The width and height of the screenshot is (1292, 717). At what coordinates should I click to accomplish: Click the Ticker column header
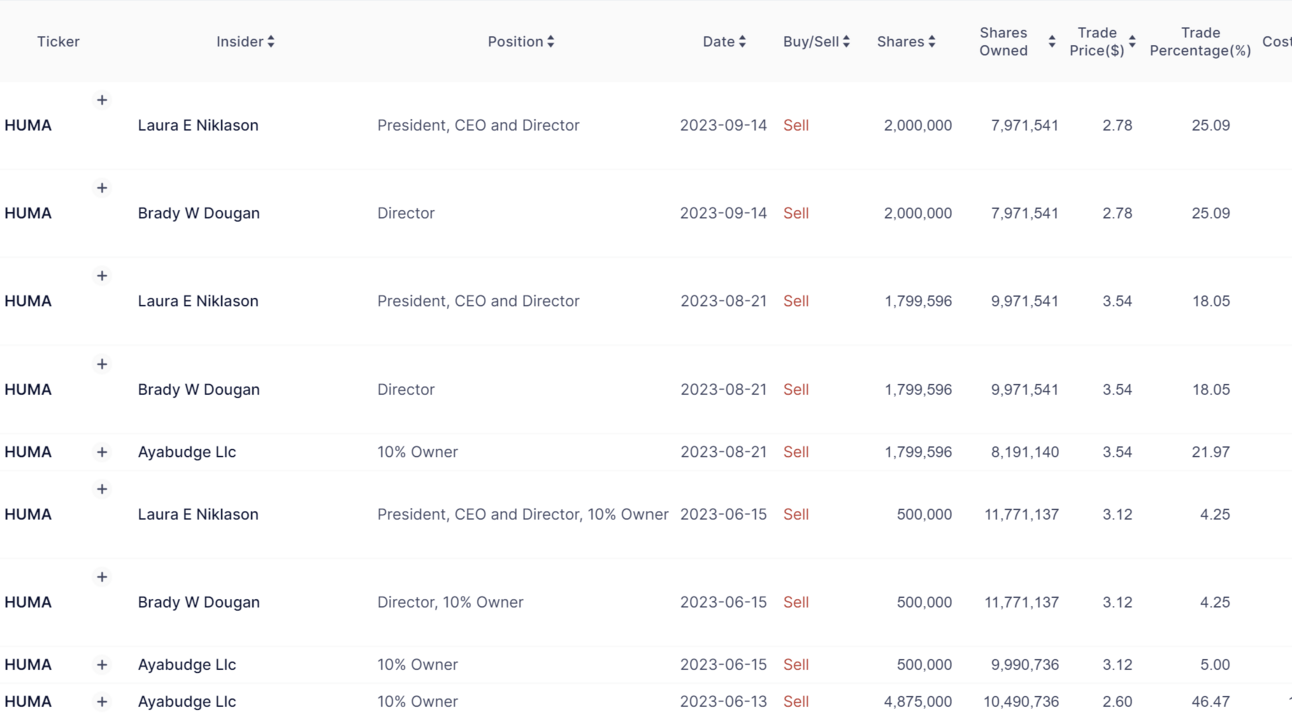[58, 41]
